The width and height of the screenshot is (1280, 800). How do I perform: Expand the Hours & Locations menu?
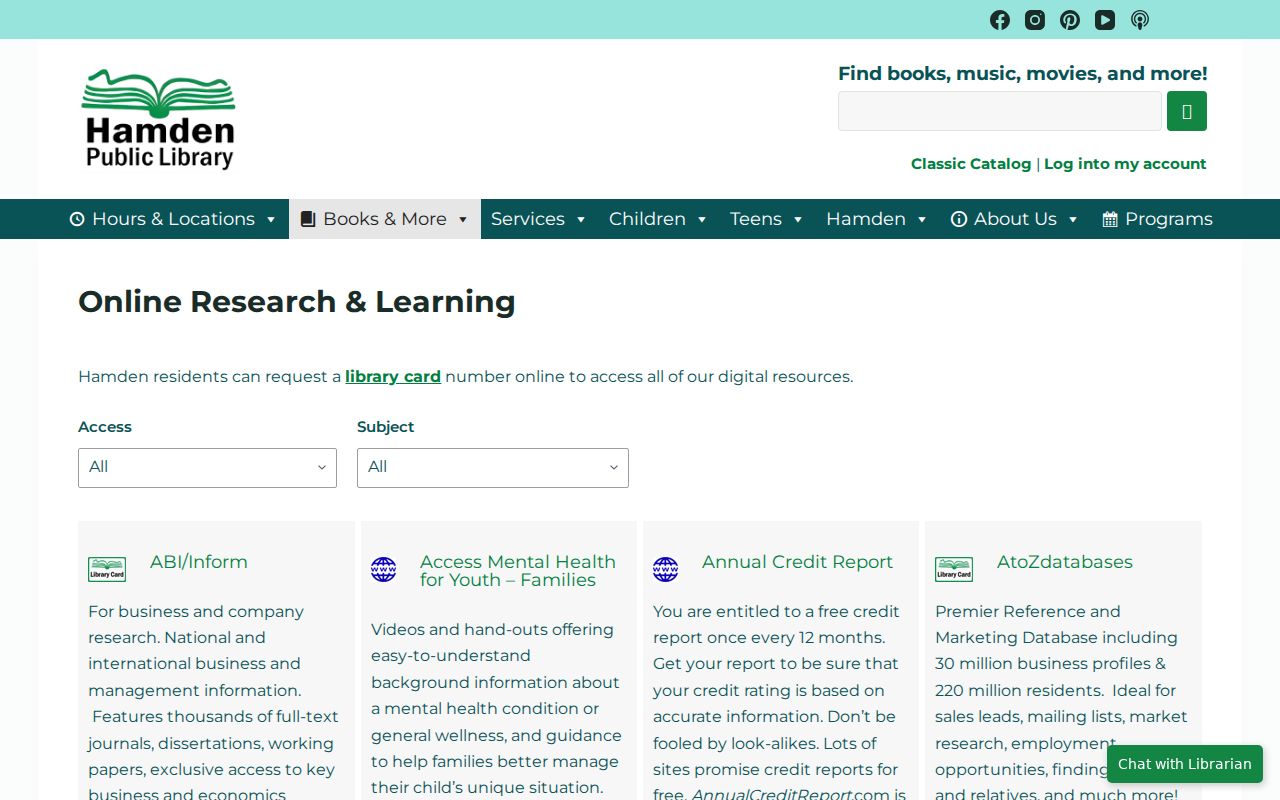[173, 219]
